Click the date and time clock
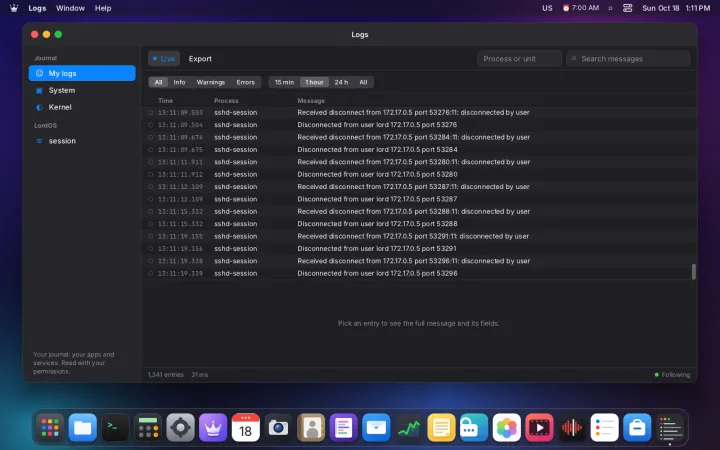The image size is (720, 450). (x=676, y=8)
